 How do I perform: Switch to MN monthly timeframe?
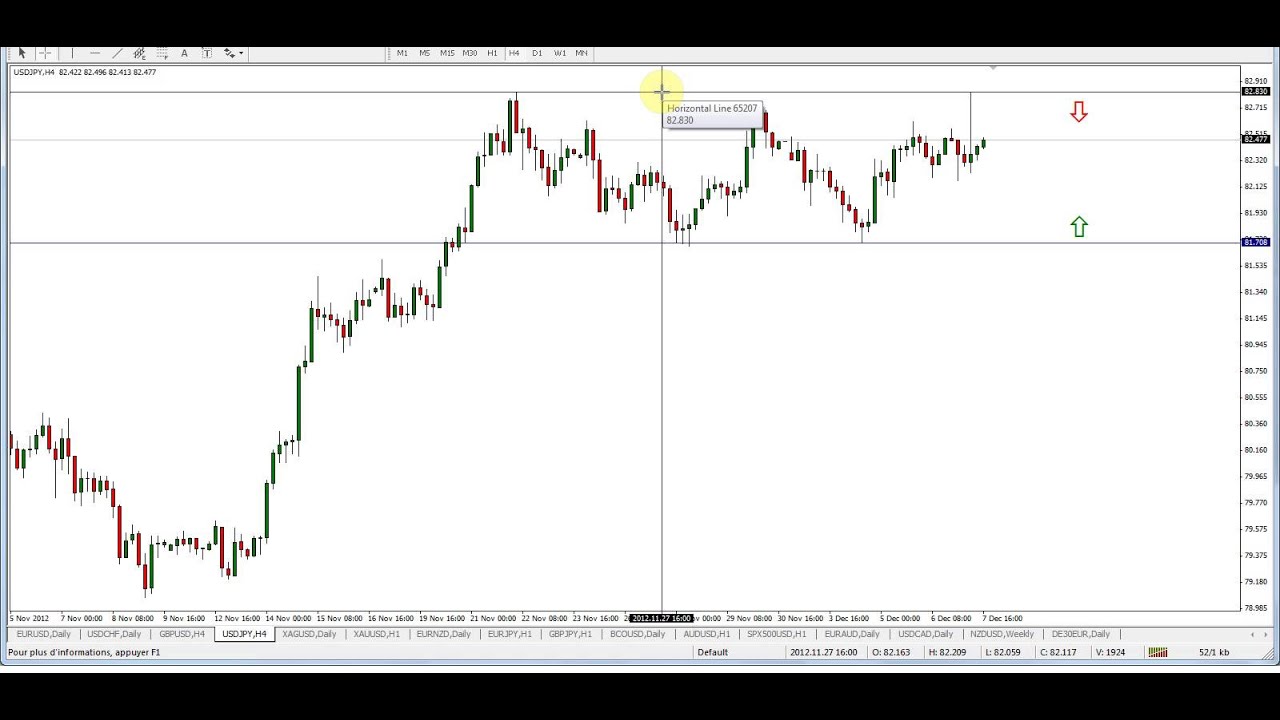pos(581,53)
